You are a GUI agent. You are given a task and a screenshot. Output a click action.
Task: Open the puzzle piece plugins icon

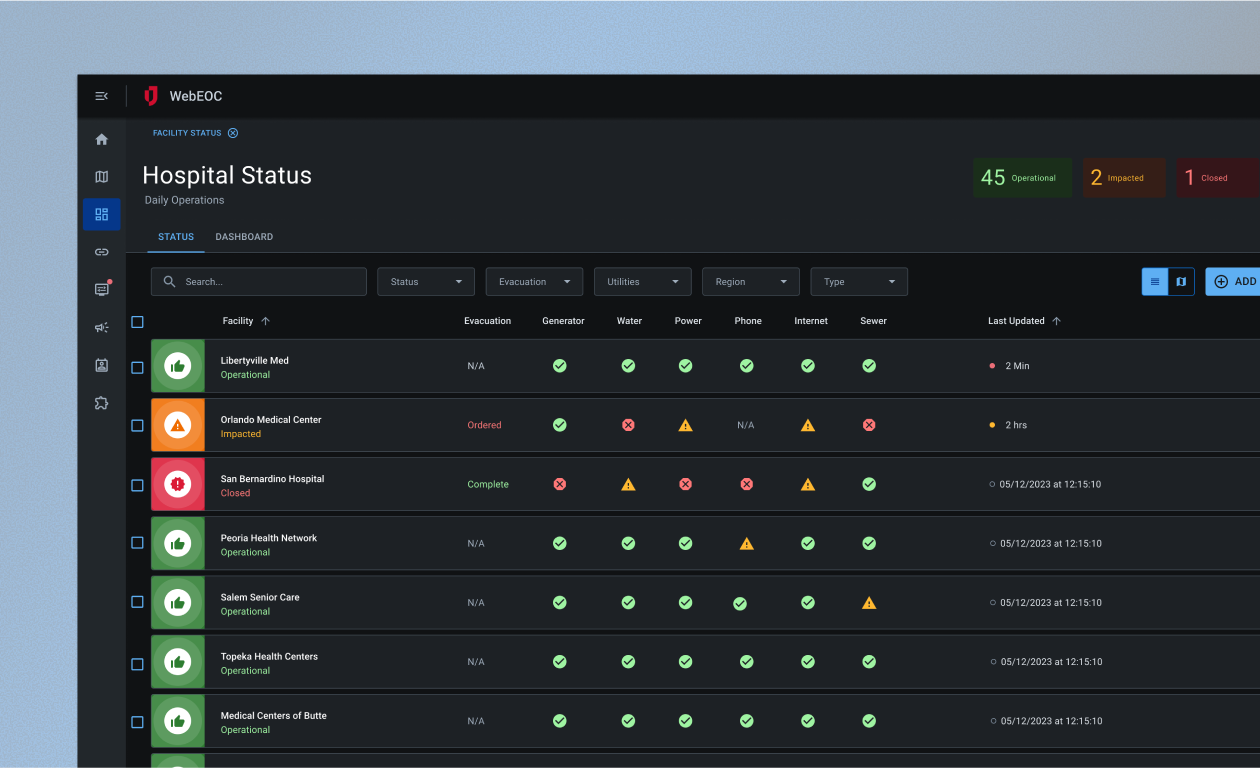(x=101, y=403)
